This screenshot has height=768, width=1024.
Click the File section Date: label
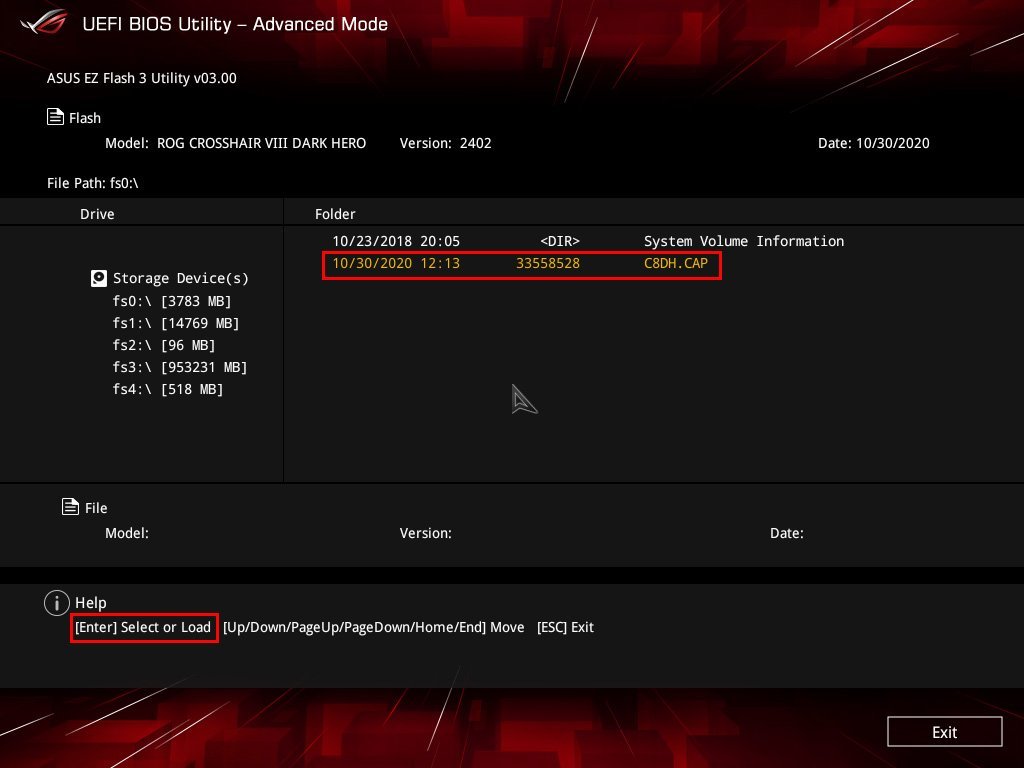click(786, 533)
